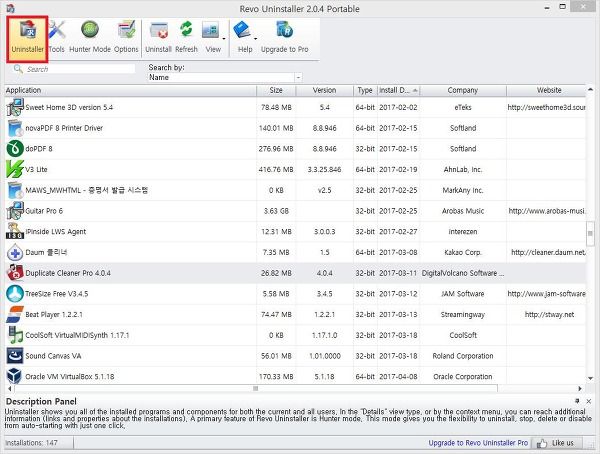The height and width of the screenshot is (454, 600).
Task: Select the Uninstaller toolbar button
Action: (27, 39)
